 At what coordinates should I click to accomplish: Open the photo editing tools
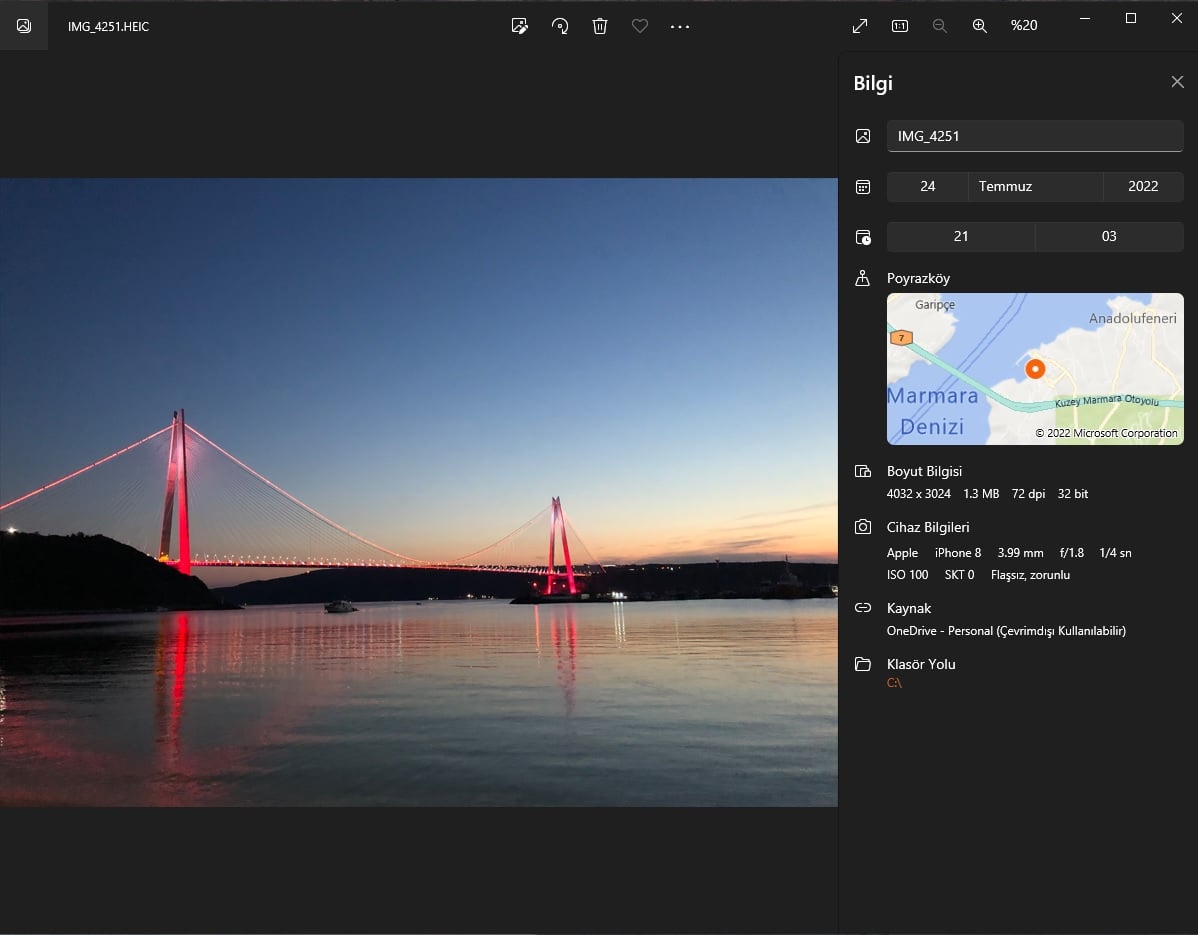pos(519,26)
